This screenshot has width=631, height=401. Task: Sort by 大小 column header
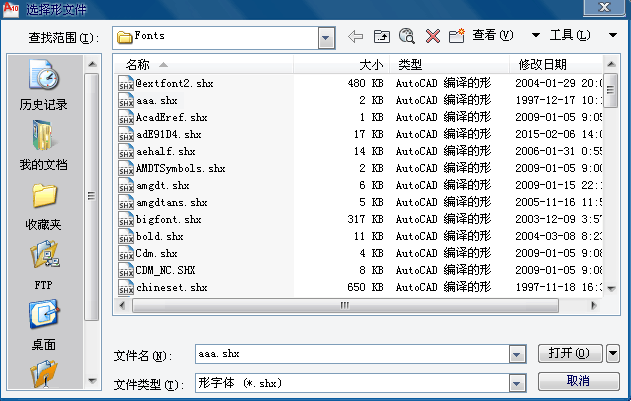(x=342, y=64)
